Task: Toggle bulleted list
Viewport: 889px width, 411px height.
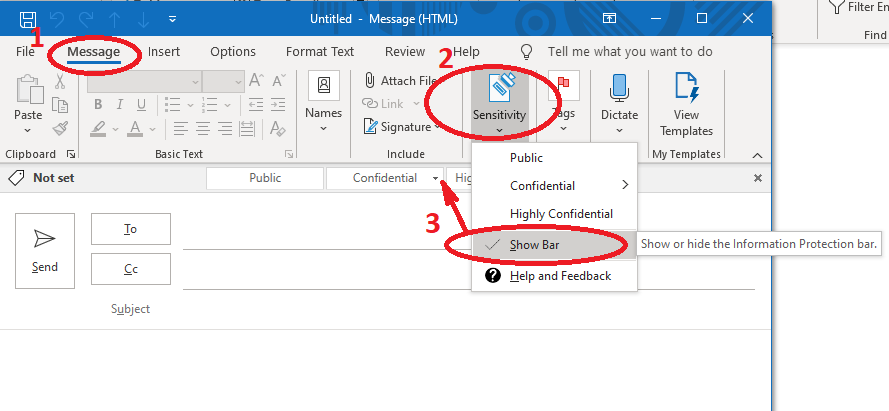Action: coord(172,105)
